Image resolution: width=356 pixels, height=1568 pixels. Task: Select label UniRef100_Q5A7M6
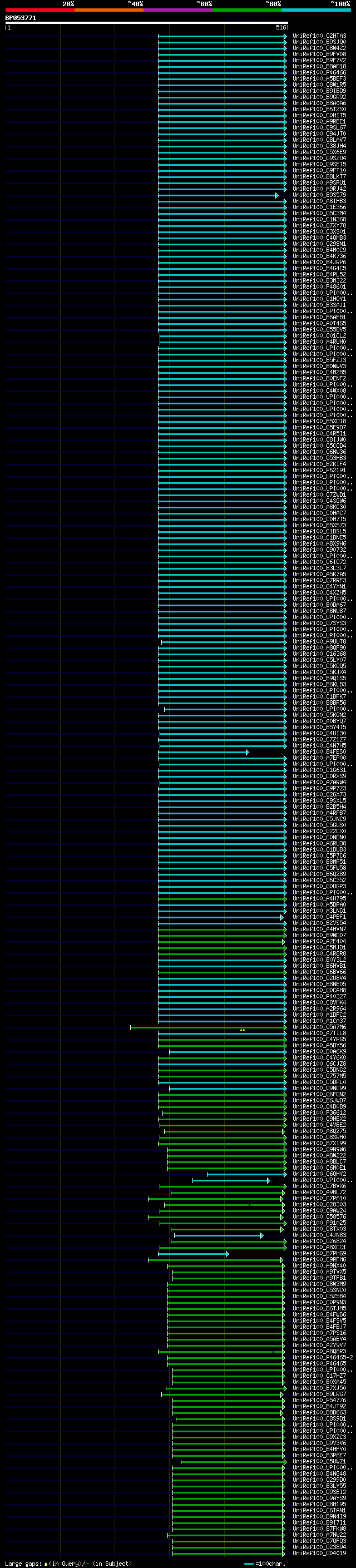click(319, 1027)
